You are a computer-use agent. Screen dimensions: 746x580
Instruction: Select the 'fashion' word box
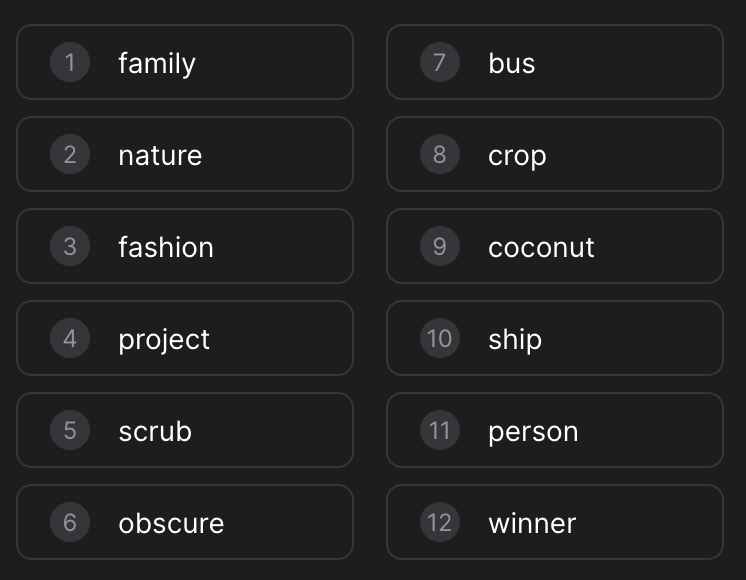coord(185,246)
